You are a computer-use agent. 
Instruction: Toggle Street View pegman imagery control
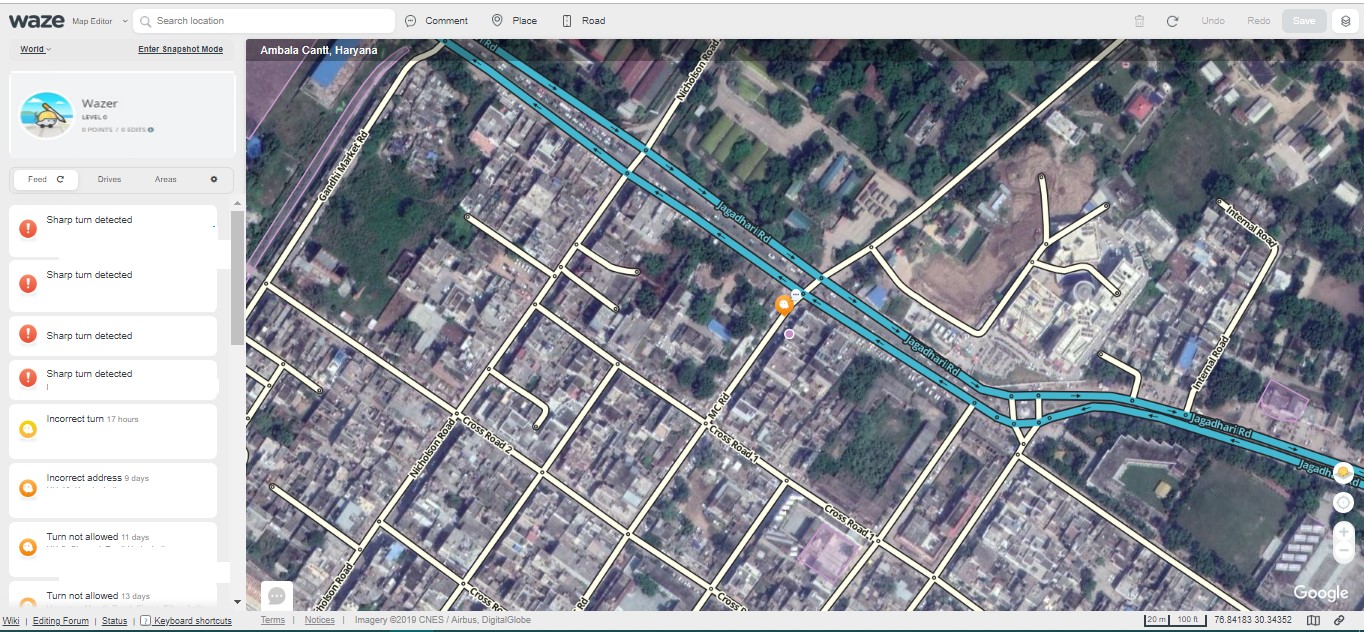pos(1343,472)
